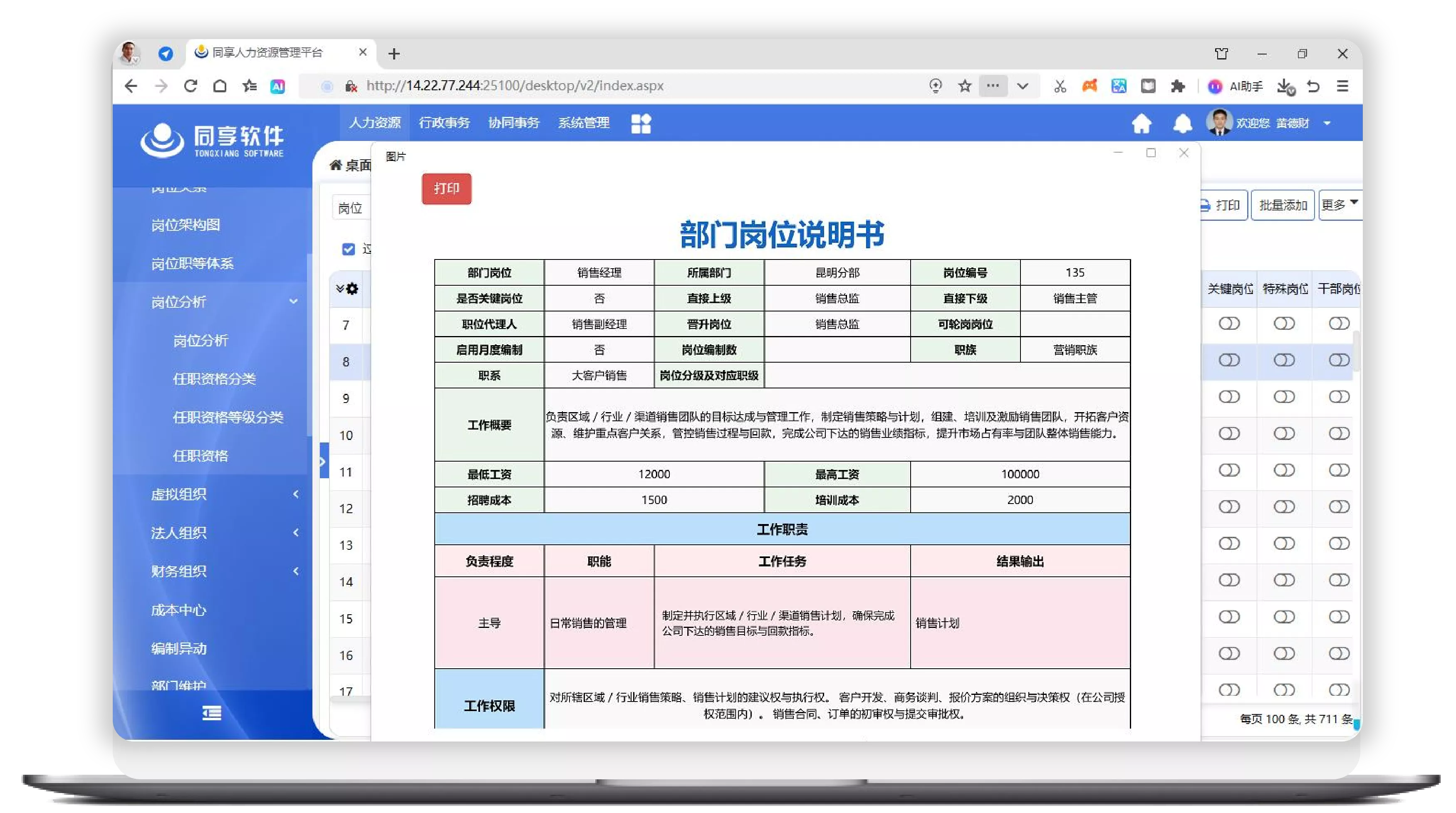
Task: Expand the left panel with the blue side arrow
Action: pyautogui.click(x=324, y=461)
